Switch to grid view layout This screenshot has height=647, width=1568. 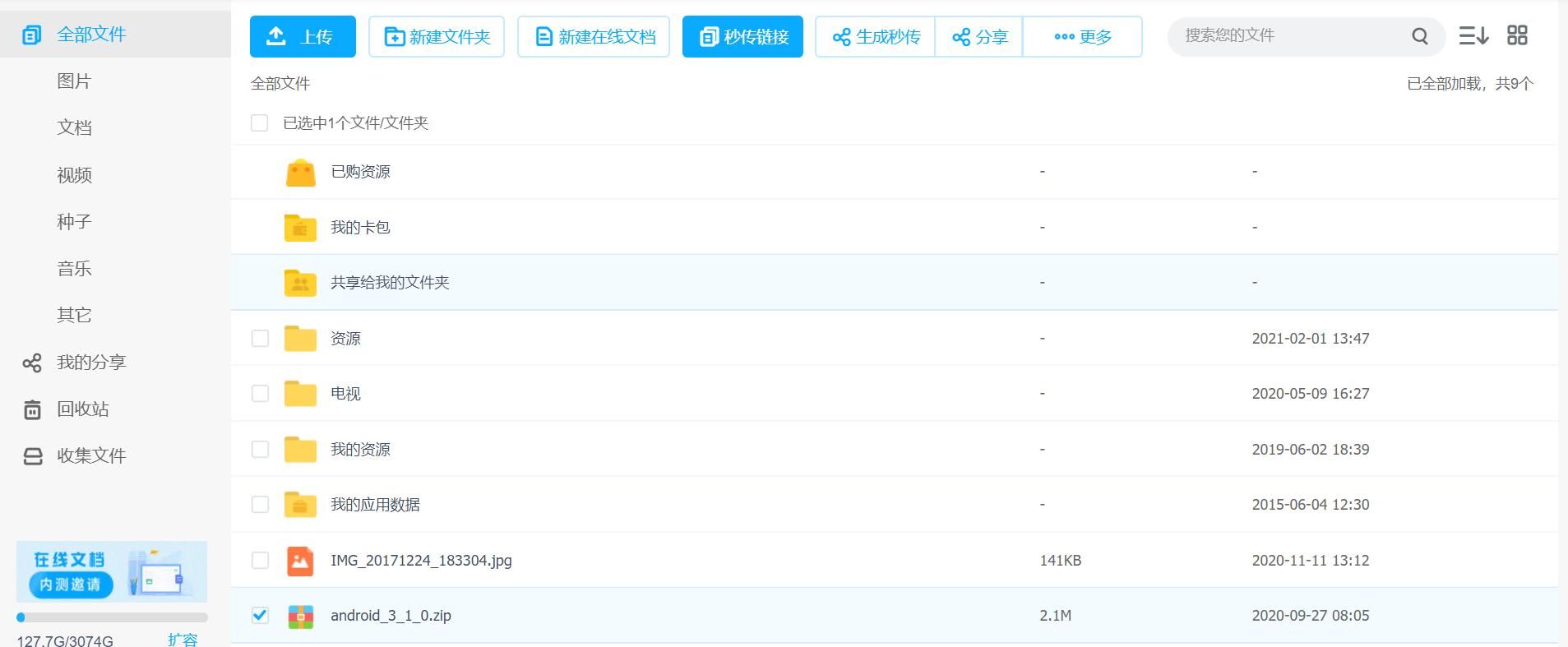tap(1517, 35)
